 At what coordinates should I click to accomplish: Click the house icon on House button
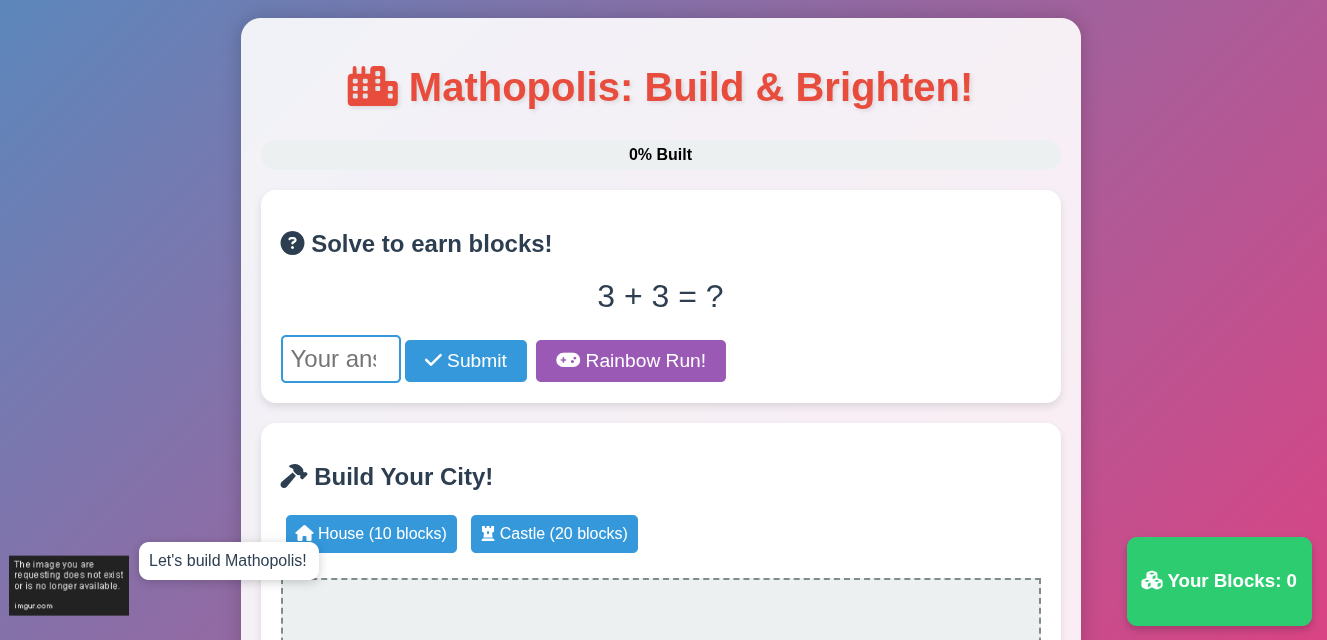[x=305, y=533]
